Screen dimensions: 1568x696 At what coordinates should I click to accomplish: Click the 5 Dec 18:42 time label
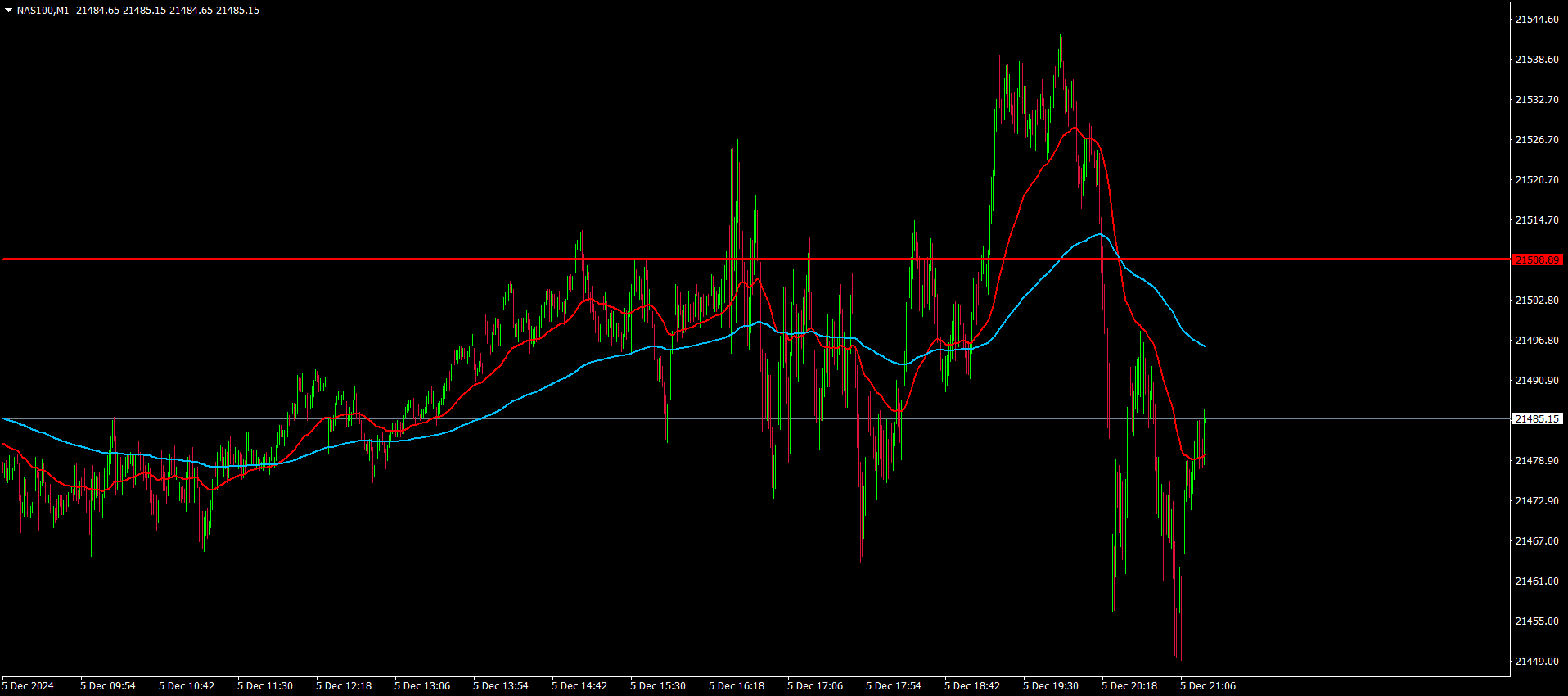(972, 686)
